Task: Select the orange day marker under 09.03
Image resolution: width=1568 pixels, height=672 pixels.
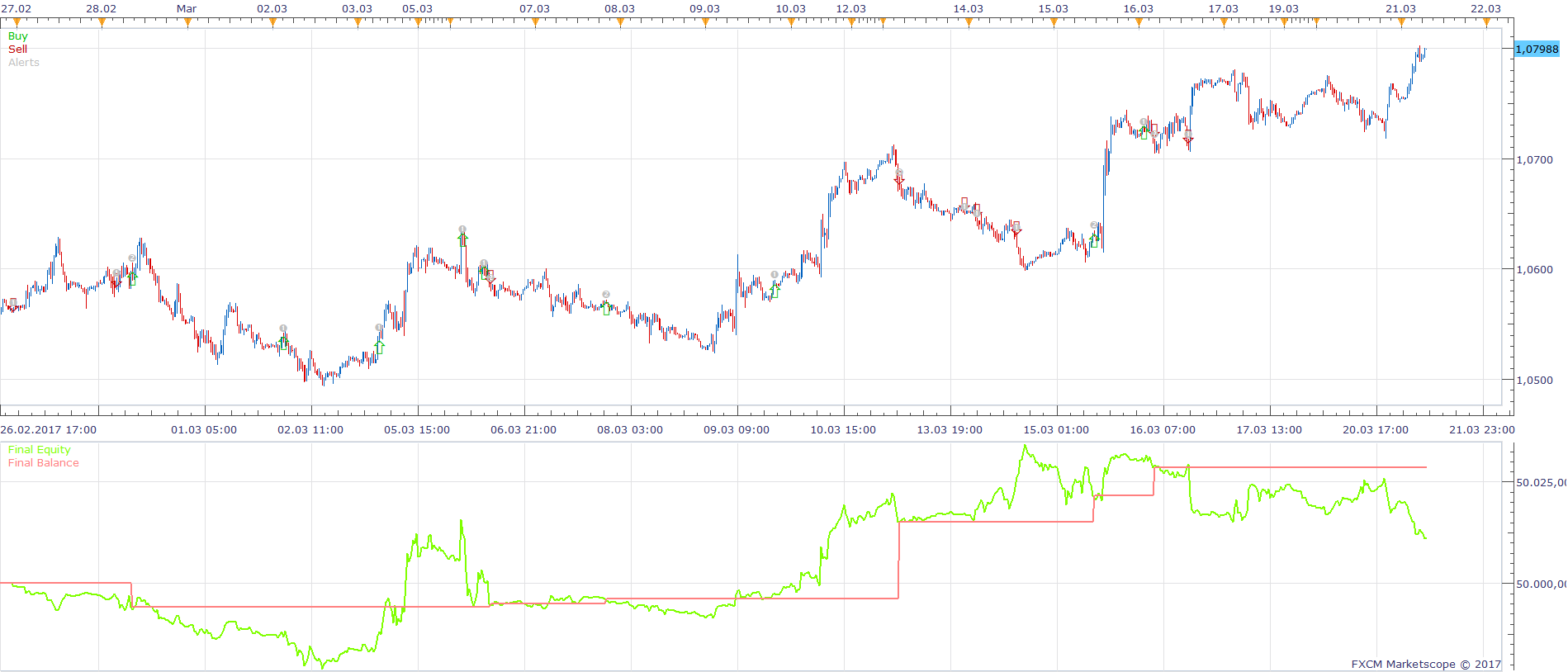Action: click(705, 22)
